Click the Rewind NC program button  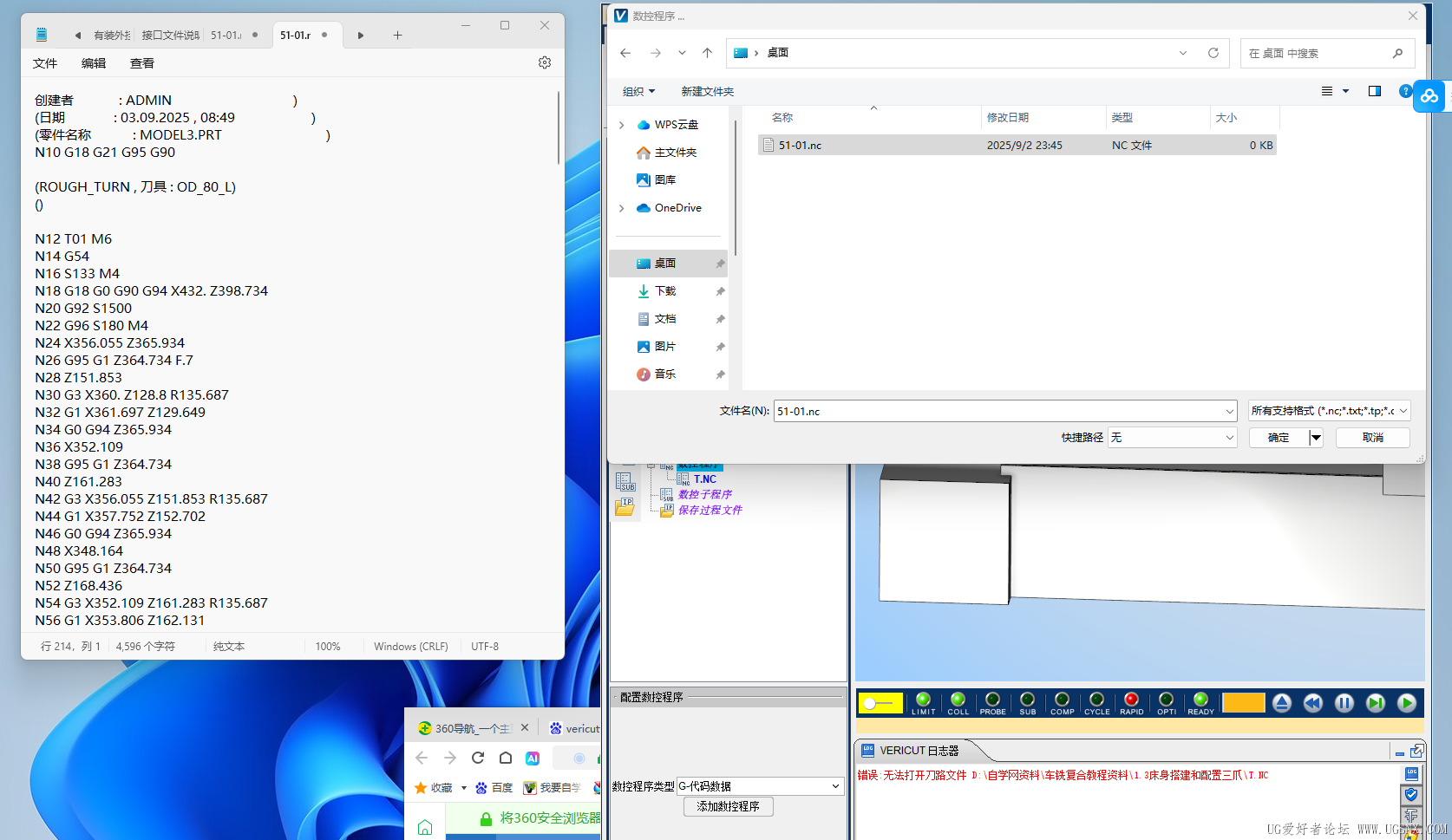1312,703
